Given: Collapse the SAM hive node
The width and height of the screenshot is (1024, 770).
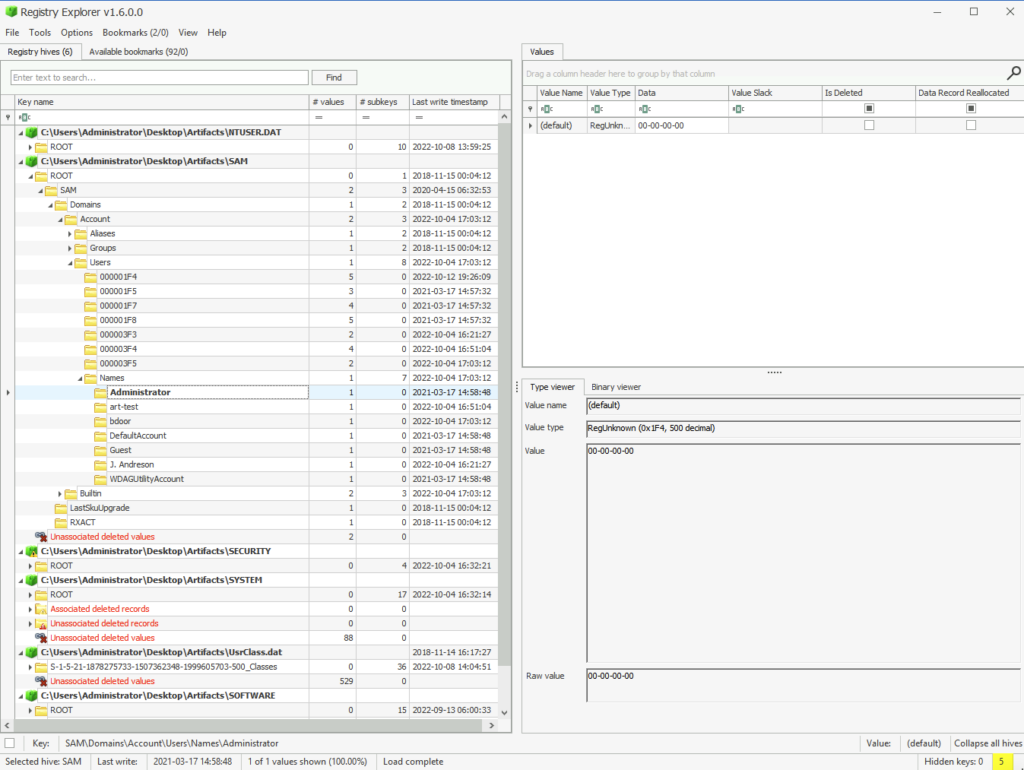Looking at the screenshot, I should 21,161.
